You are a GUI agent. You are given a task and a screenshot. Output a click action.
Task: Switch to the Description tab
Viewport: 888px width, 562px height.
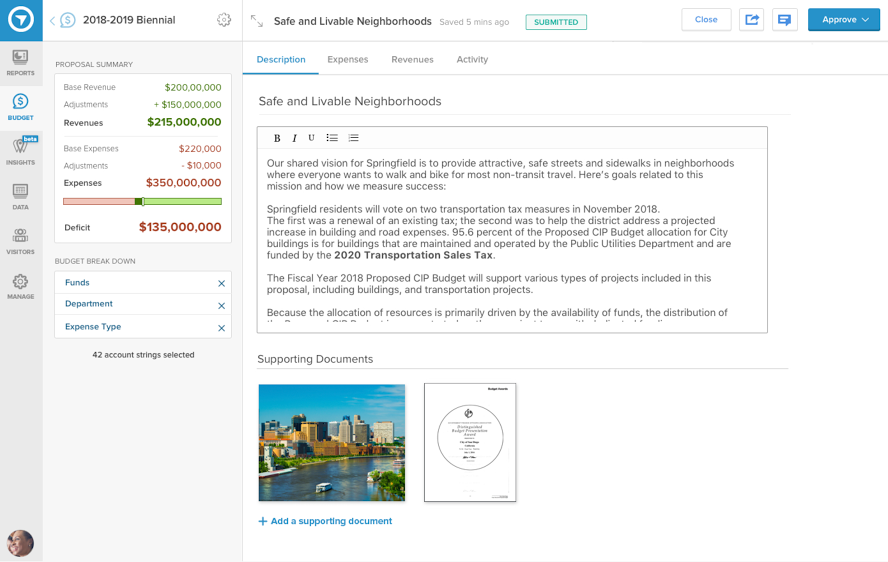click(x=281, y=59)
